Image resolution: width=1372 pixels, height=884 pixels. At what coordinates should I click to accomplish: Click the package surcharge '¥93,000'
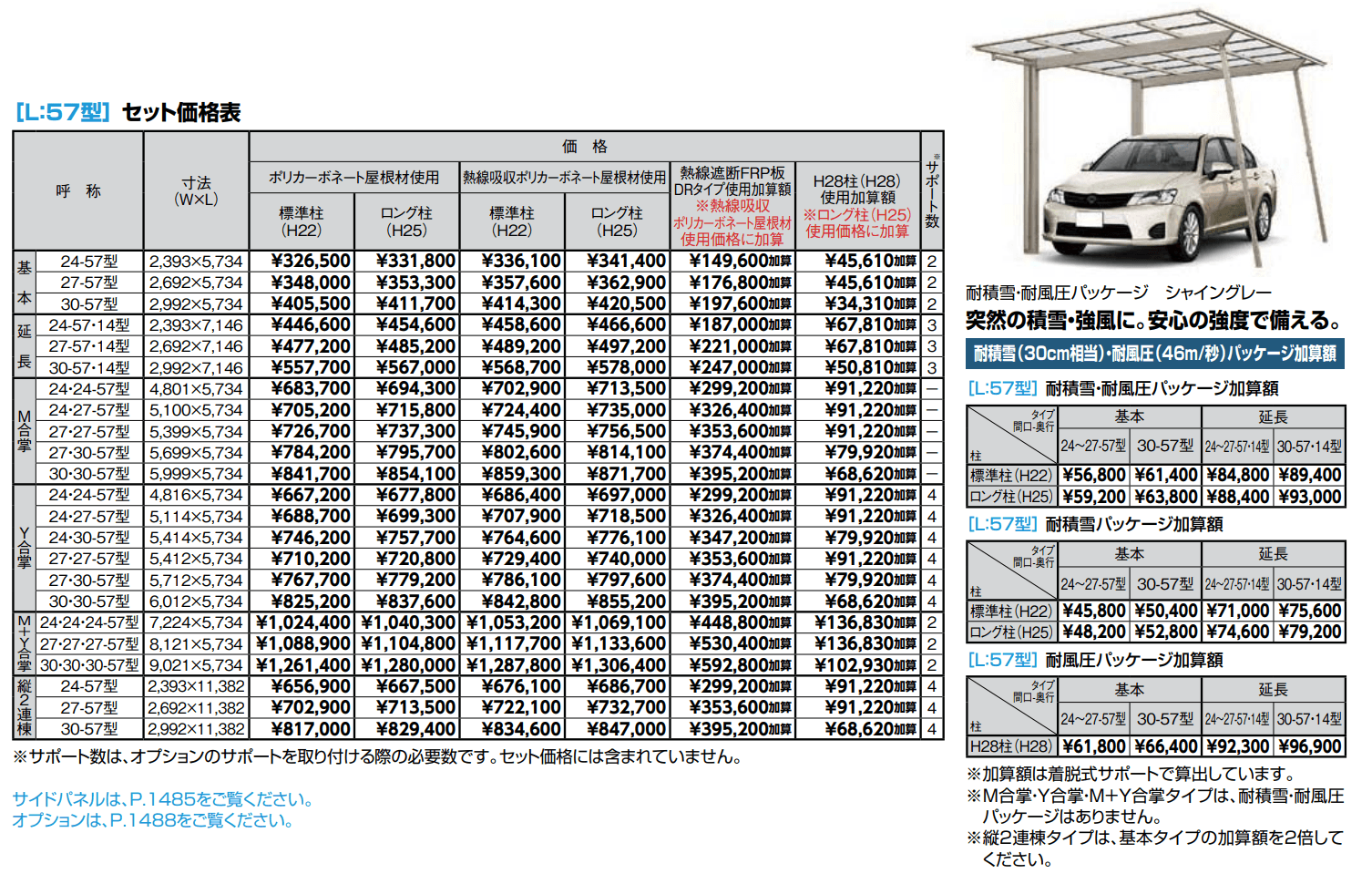(x=1310, y=497)
